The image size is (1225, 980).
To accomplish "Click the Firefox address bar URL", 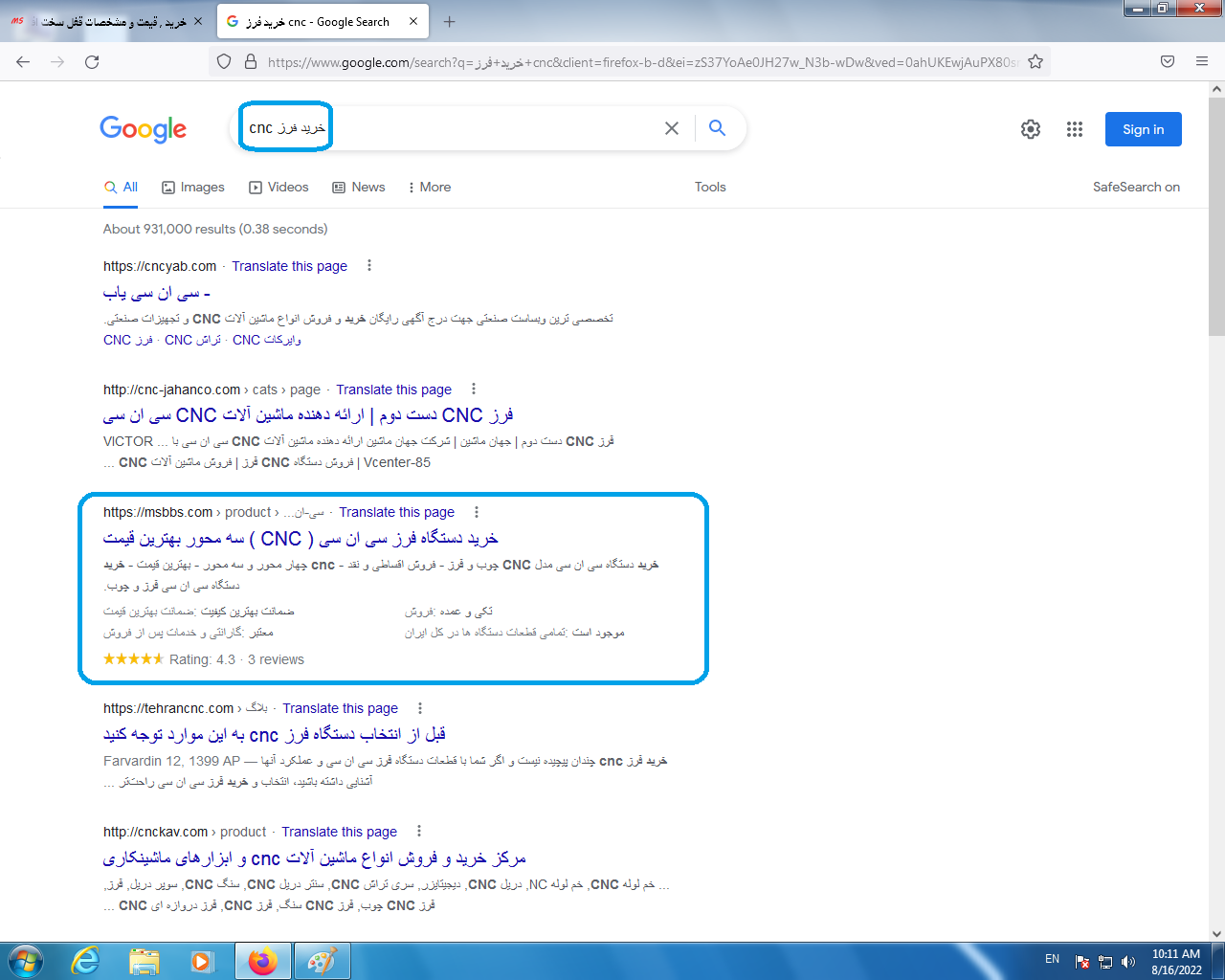I will [x=641, y=62].
